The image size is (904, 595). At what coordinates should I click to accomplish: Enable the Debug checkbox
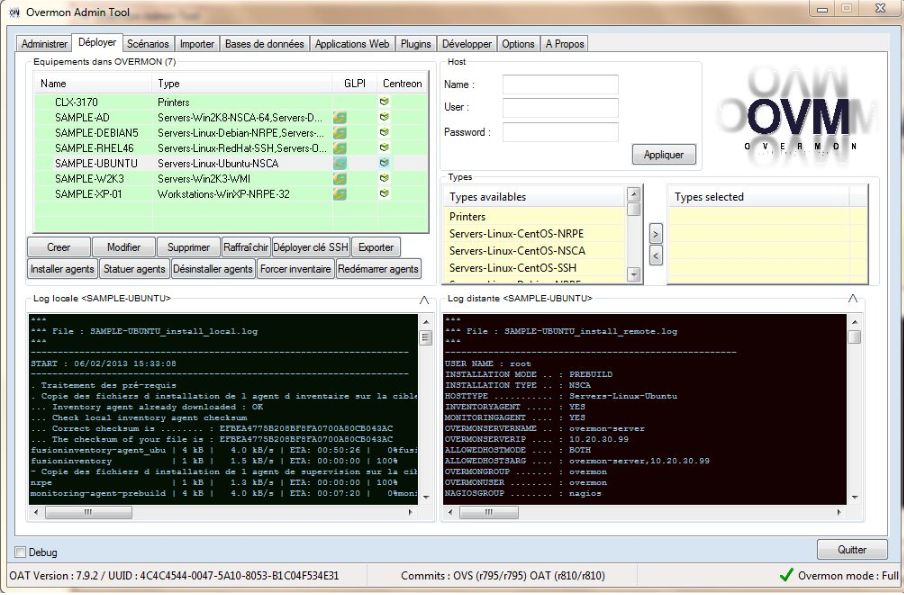click(21, 552)
